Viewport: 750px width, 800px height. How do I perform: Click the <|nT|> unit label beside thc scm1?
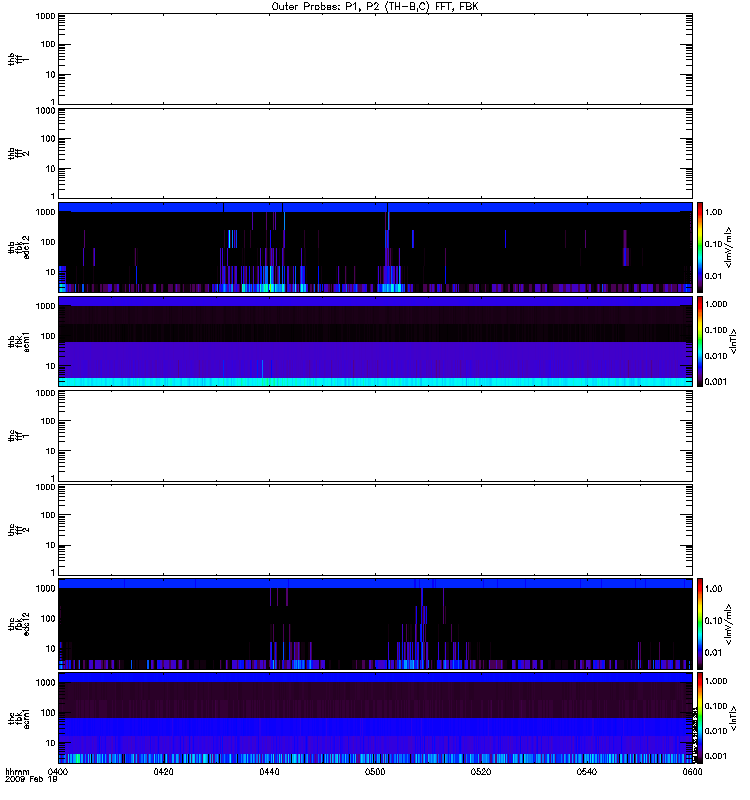pos(733,718)
